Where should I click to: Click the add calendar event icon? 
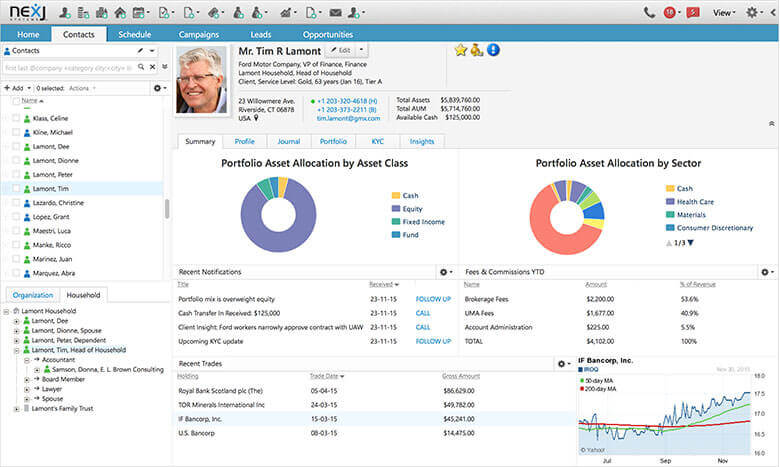click(139, 12)
